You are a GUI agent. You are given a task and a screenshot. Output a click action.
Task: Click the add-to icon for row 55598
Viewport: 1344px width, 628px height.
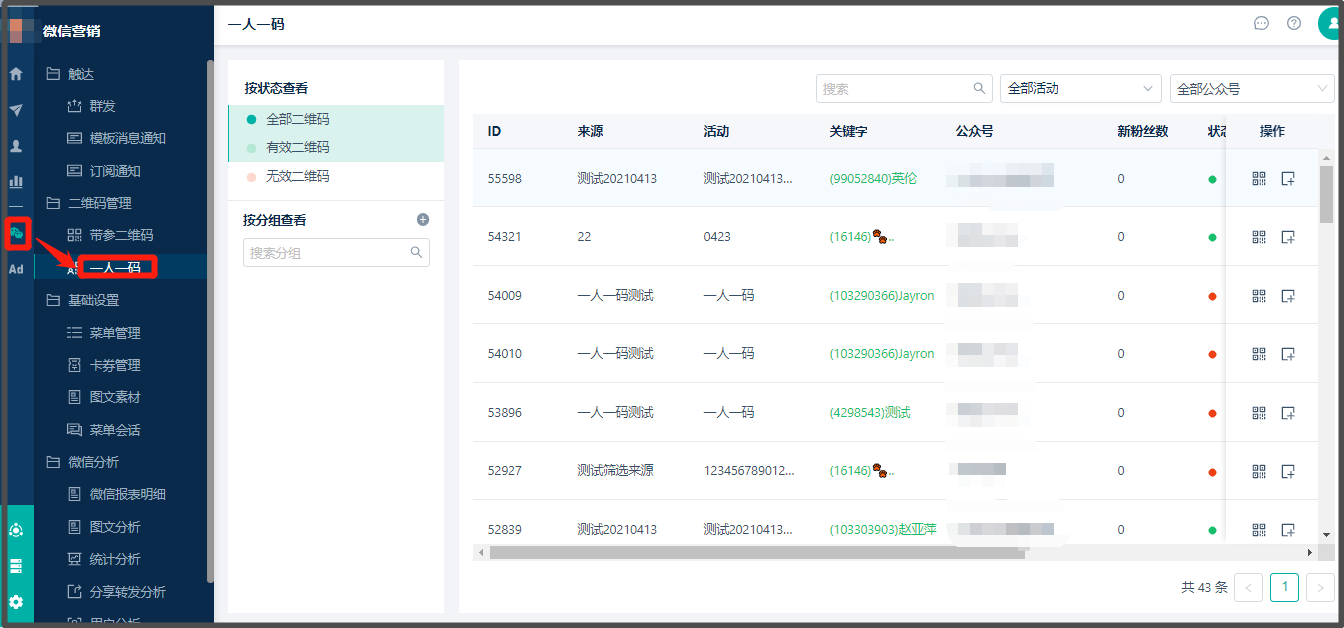point(1288,179)
